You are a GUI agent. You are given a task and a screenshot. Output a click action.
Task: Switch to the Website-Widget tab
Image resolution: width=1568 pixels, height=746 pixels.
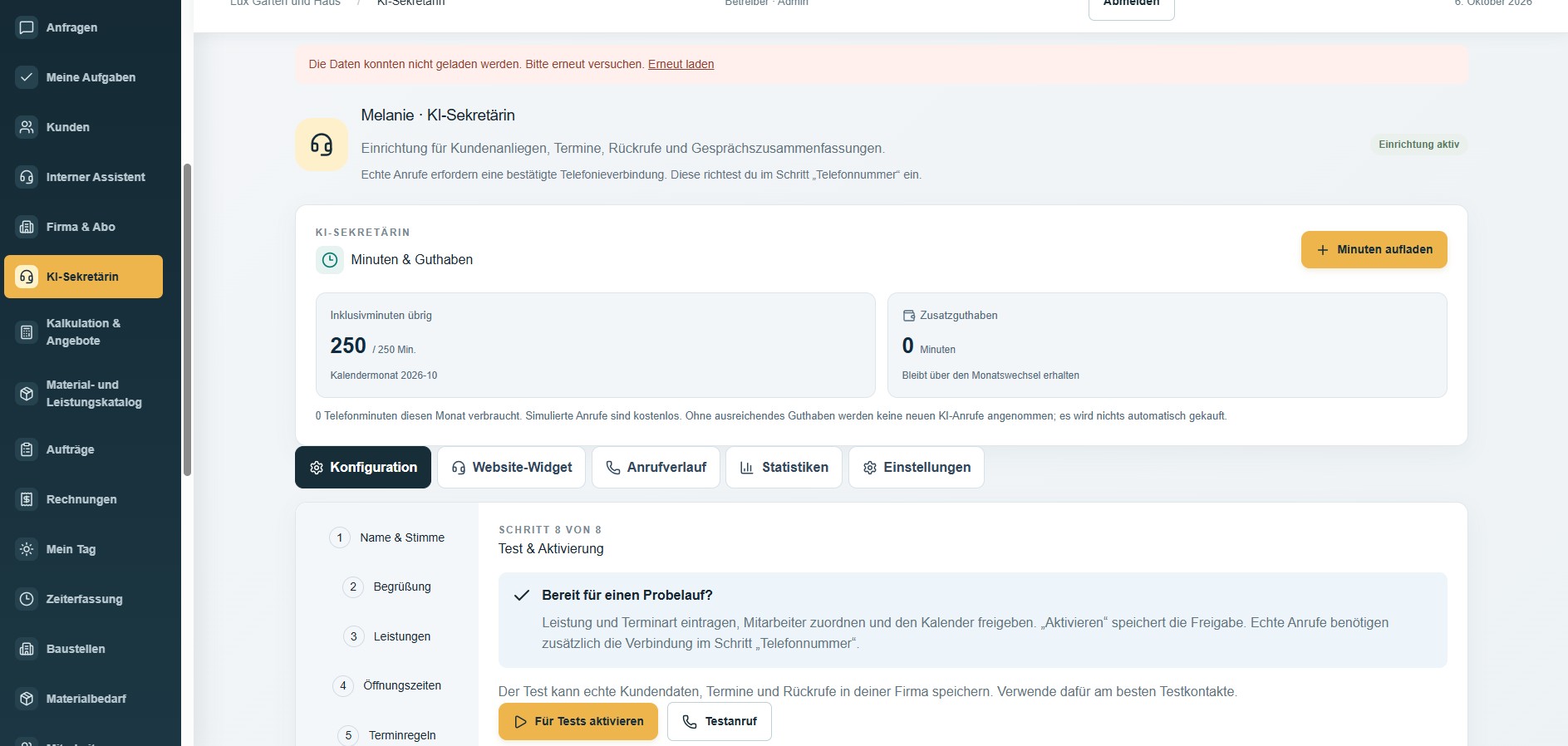pyautogui.click(x=512, y=468)
